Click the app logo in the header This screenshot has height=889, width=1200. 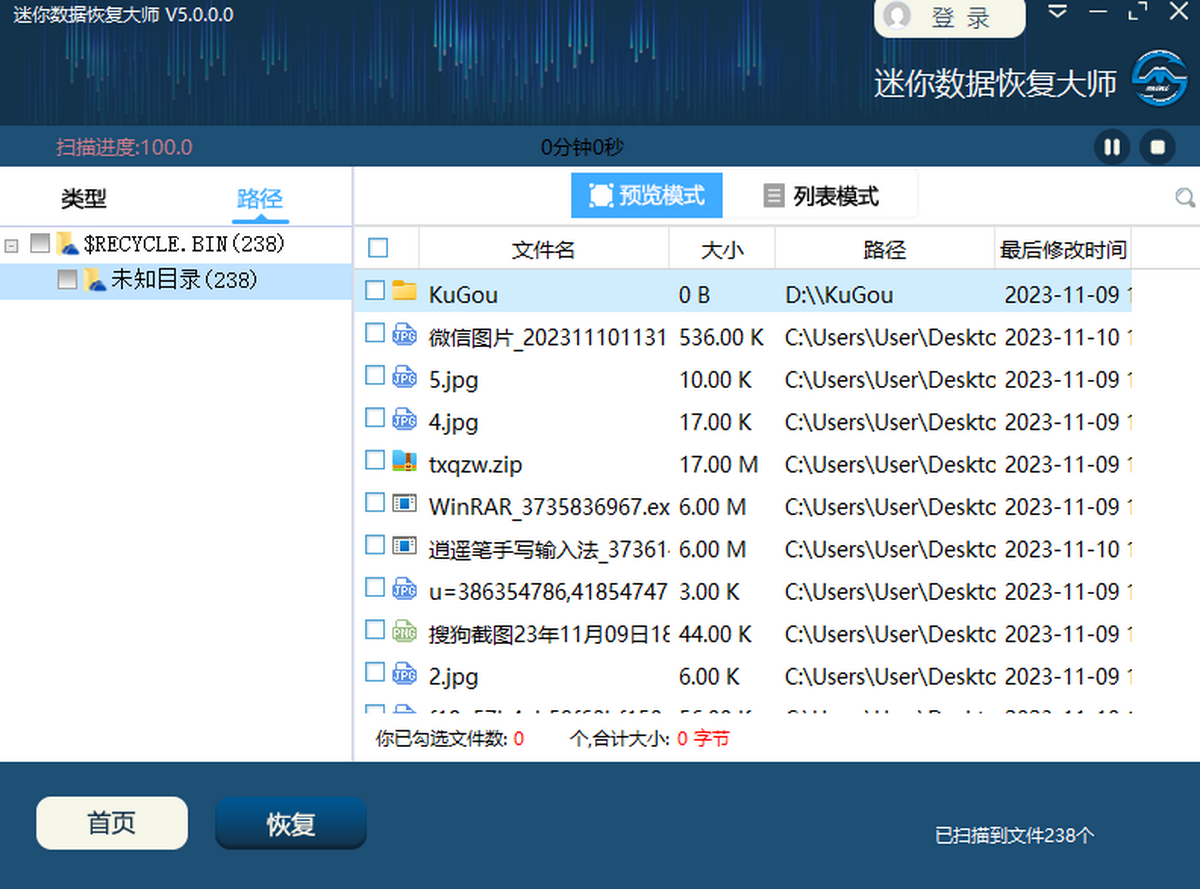tap(1159, 79)
